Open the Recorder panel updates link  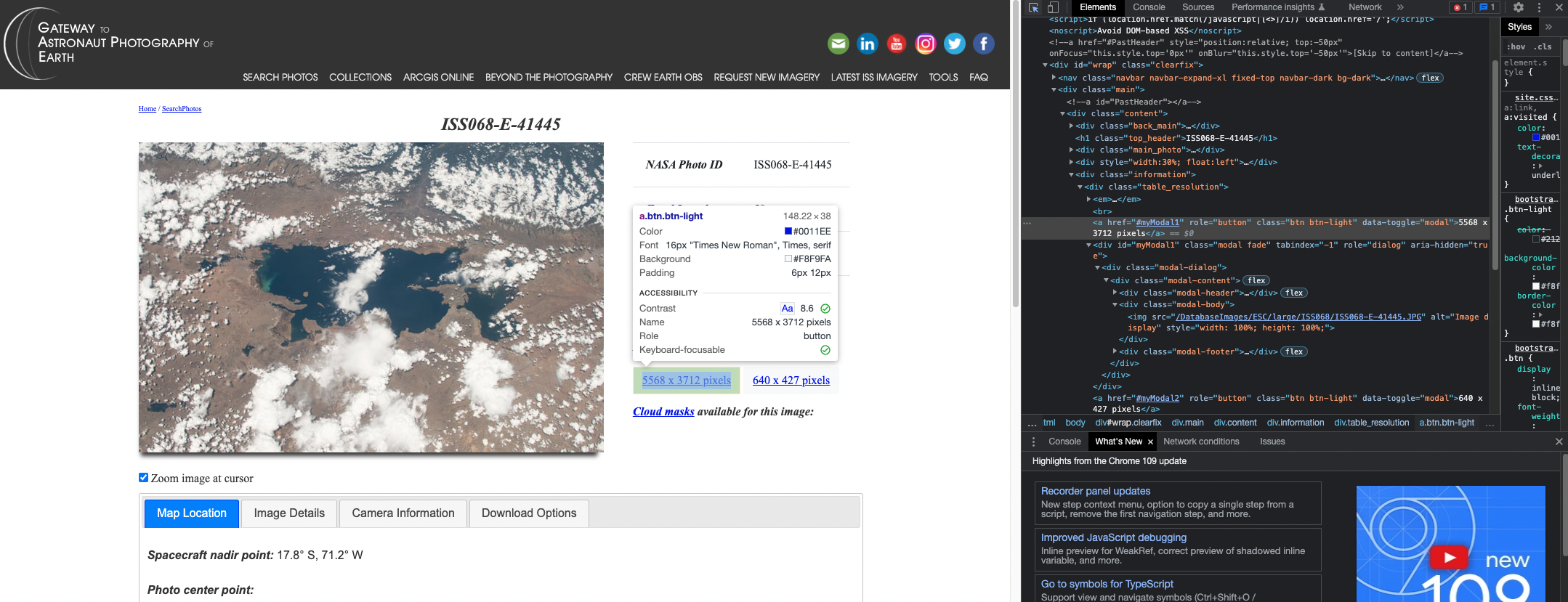point(1096,491)
